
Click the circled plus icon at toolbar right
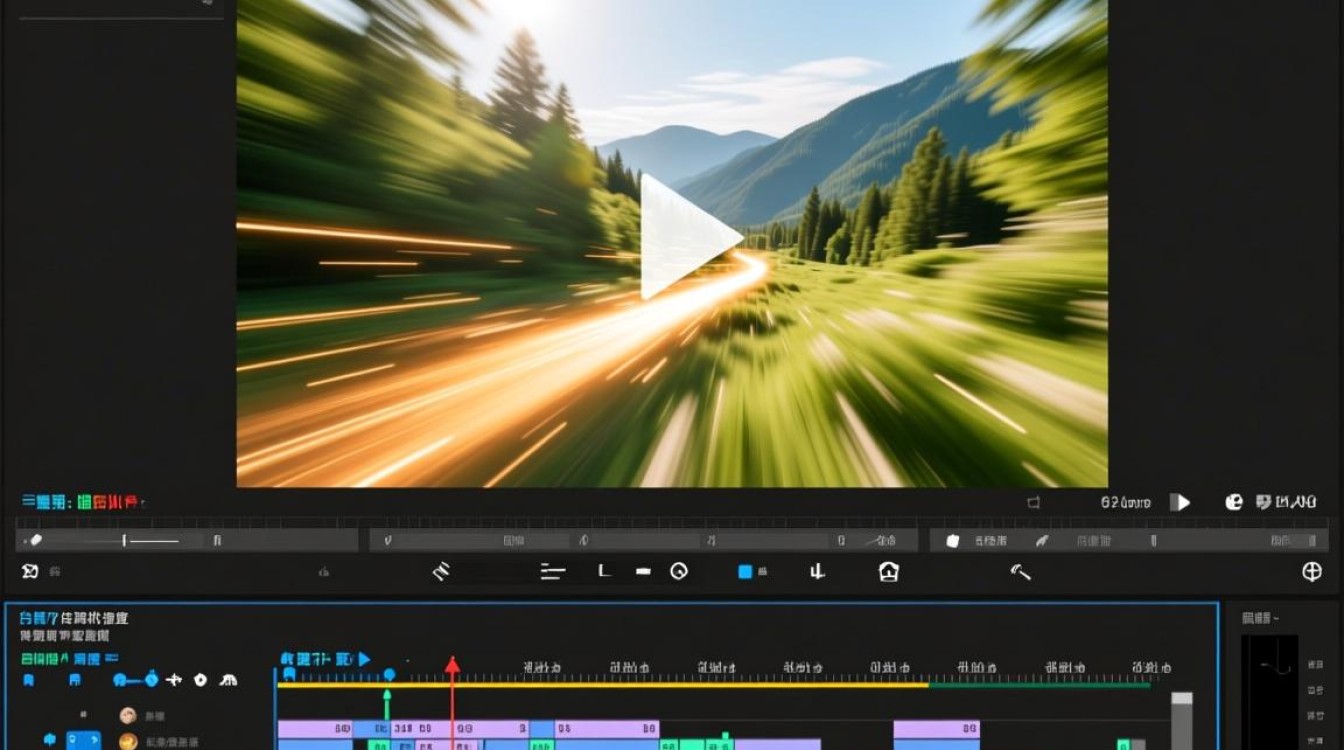point(1312,572)
